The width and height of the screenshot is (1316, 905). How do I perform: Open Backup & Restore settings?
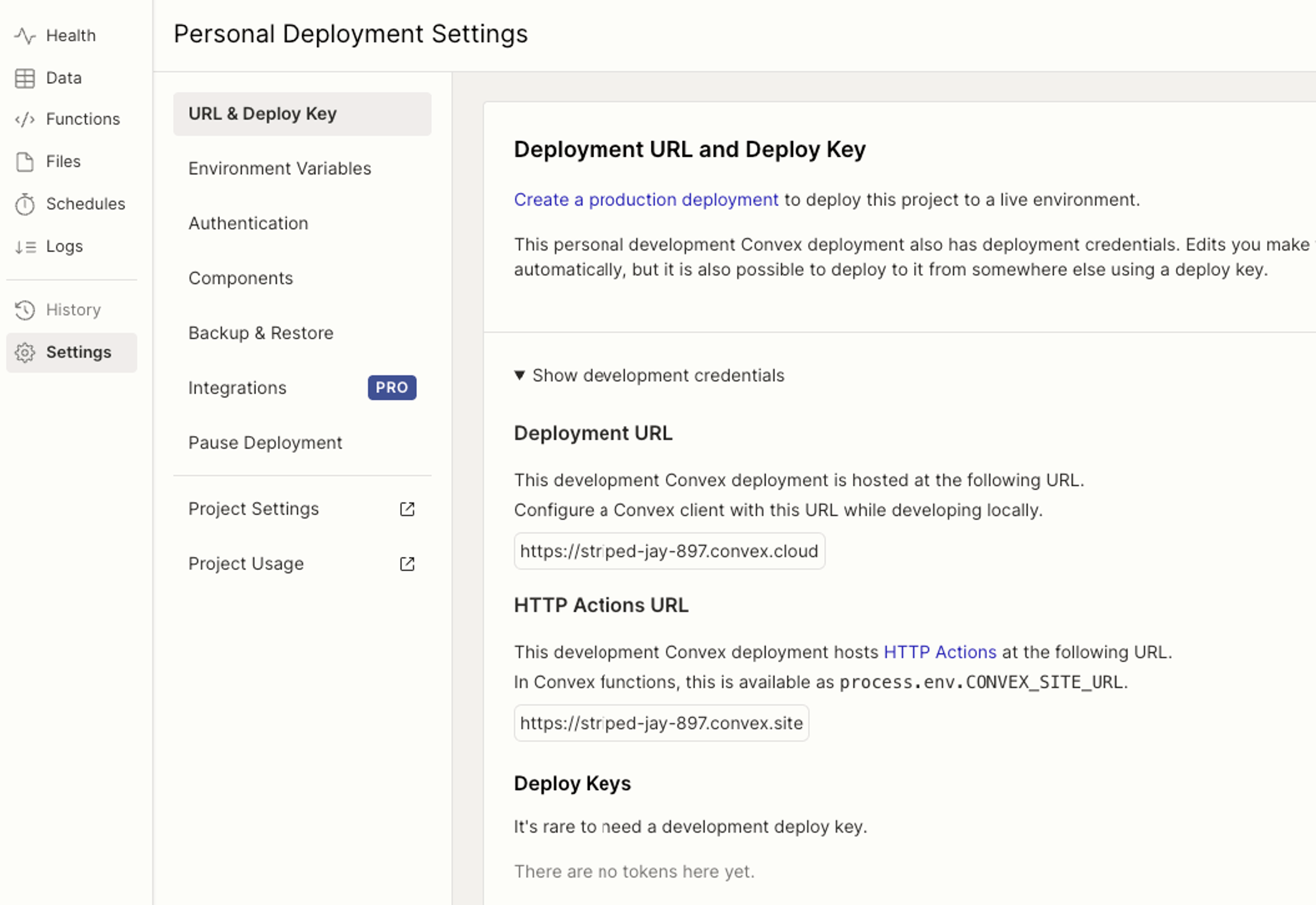(x=261, y=333)
